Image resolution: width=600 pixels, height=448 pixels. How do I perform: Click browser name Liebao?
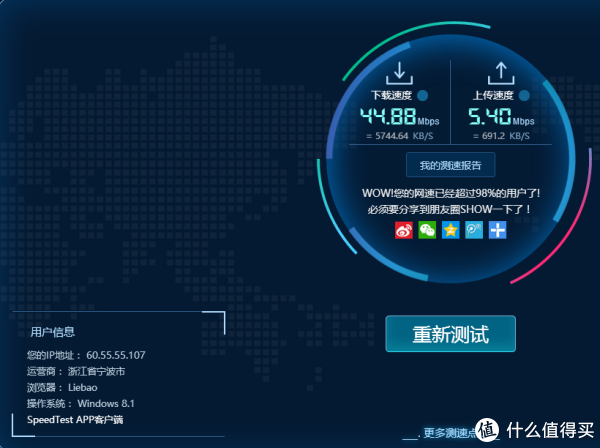point(83,388)
